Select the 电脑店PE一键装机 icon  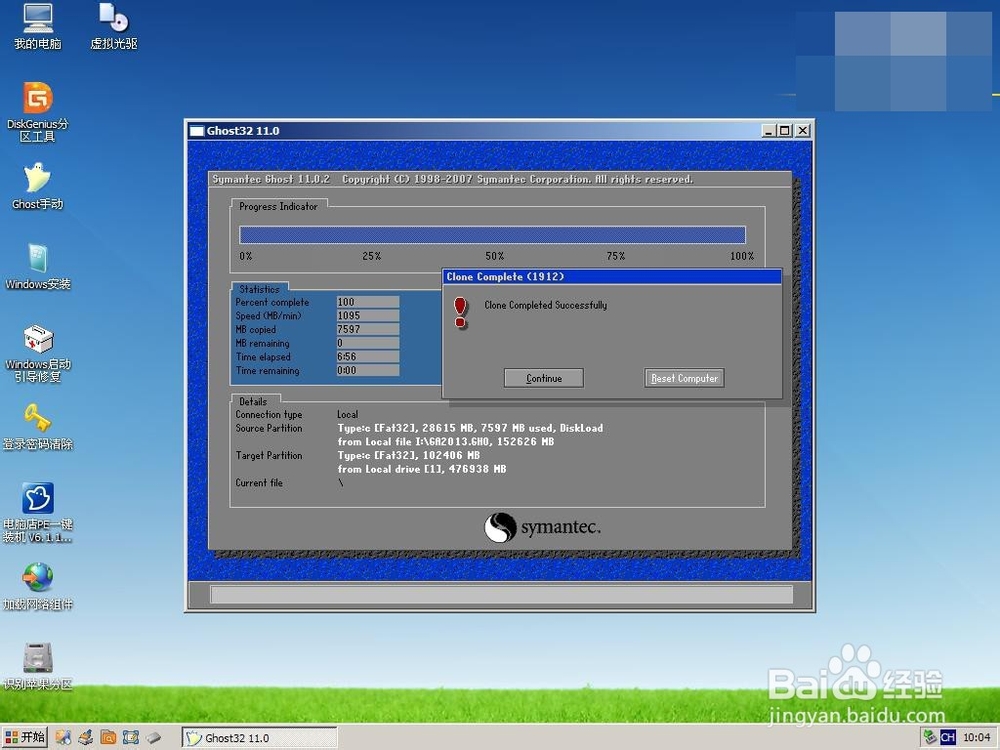[38, 512]
